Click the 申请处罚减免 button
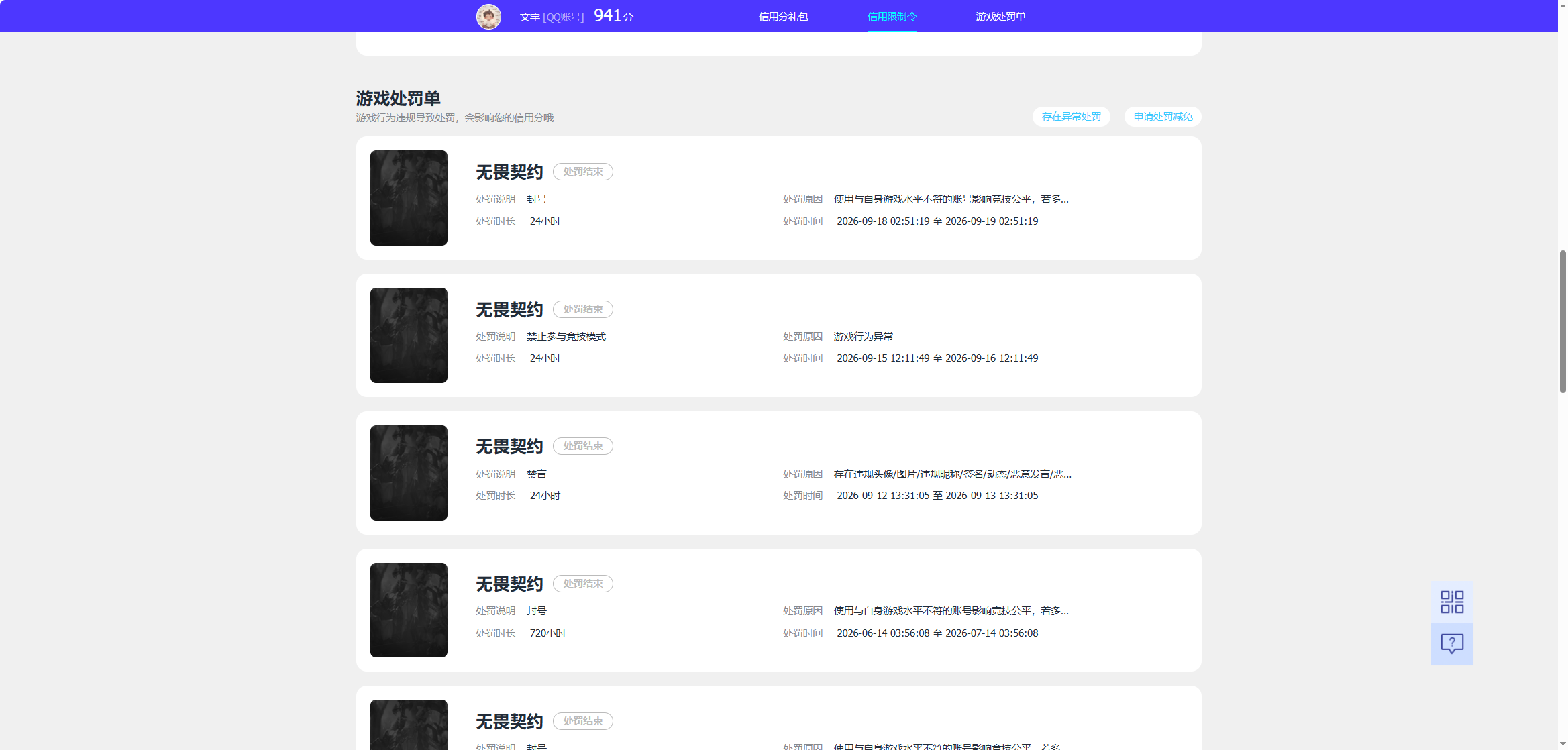The width and height of the screenshot is (1568, 750). pyautogui.click(x=1163, y=117)
